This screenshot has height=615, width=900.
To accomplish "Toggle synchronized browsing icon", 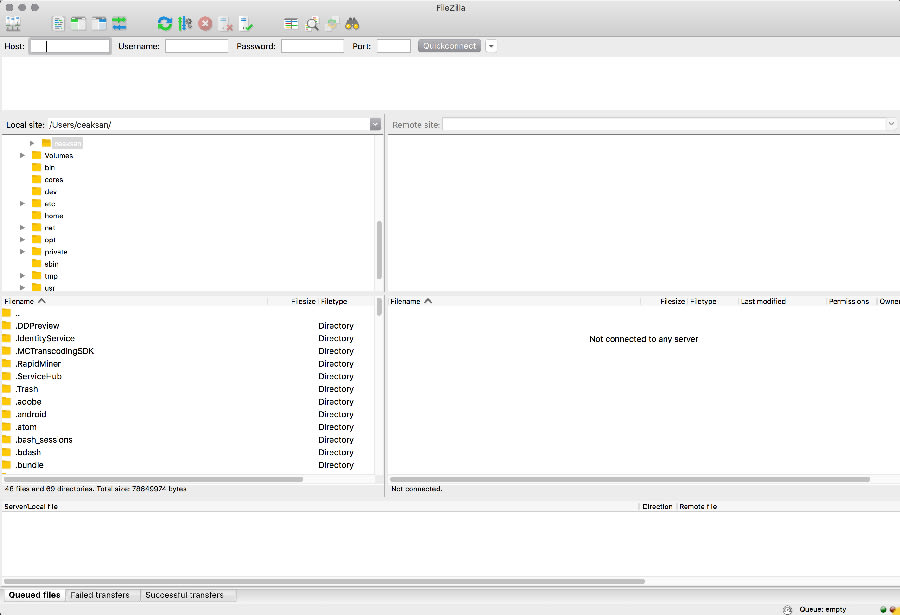I will click(x=332, y=24).
